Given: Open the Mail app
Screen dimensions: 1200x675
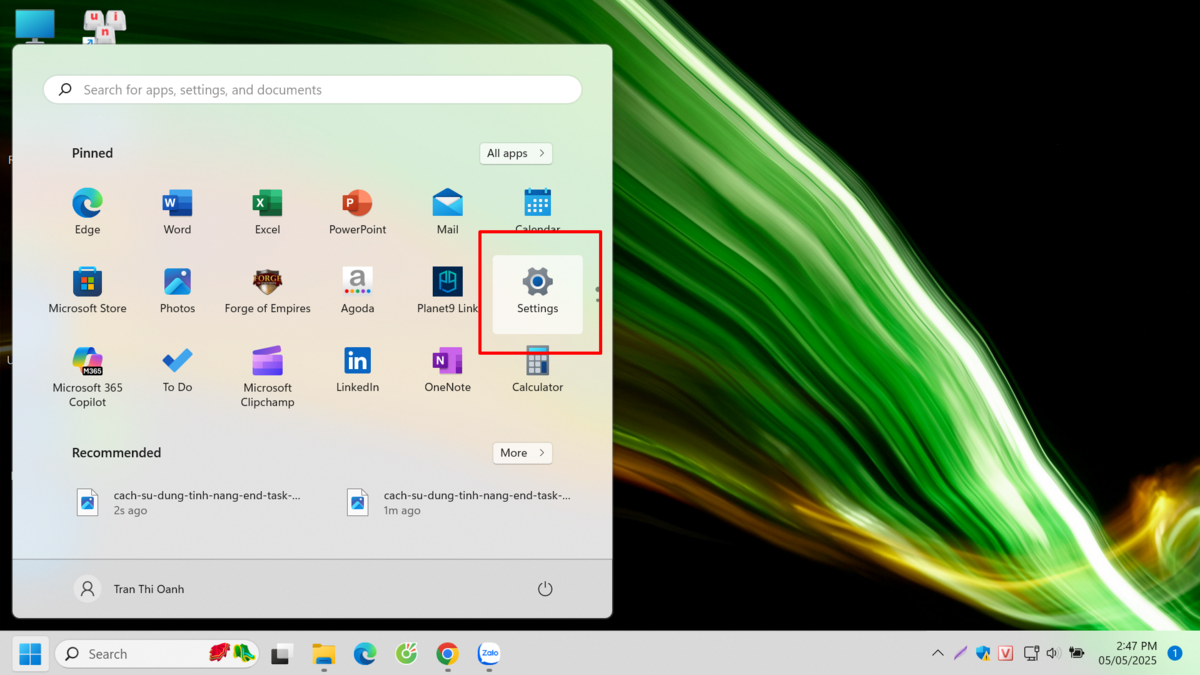Looking at the screenshot, I should coord(447,212).
